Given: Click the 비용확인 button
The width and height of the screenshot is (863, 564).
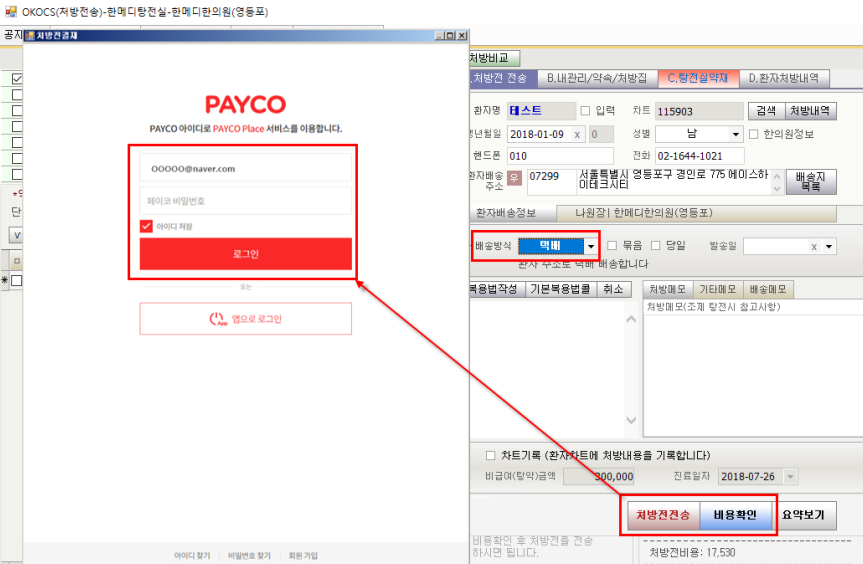Looking at the screenshot, I should (735, 515).
